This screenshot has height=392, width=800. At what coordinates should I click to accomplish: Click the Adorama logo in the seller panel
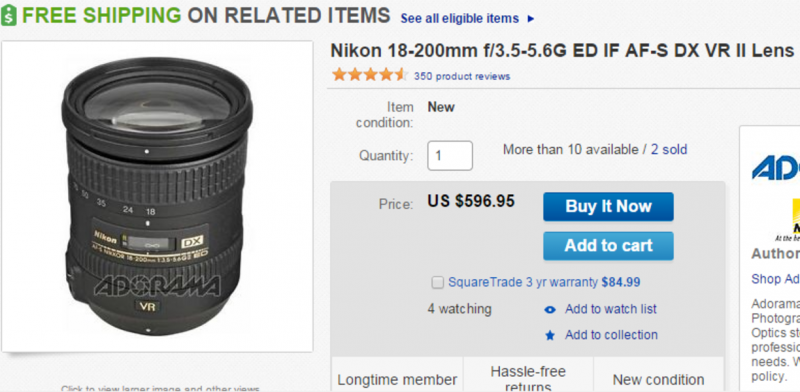[776, 167]
